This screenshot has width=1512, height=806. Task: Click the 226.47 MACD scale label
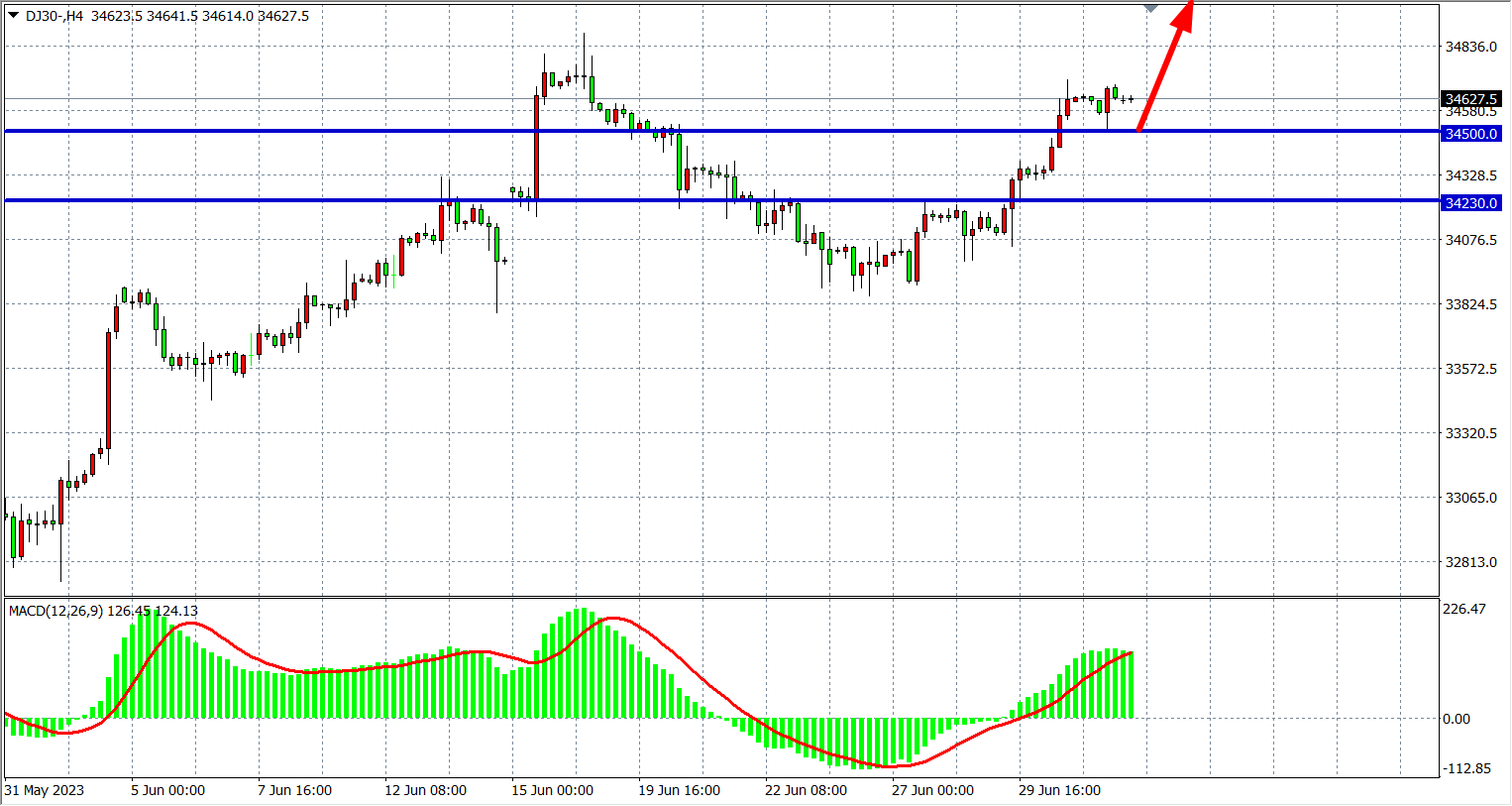click(x=1464, y=609)
